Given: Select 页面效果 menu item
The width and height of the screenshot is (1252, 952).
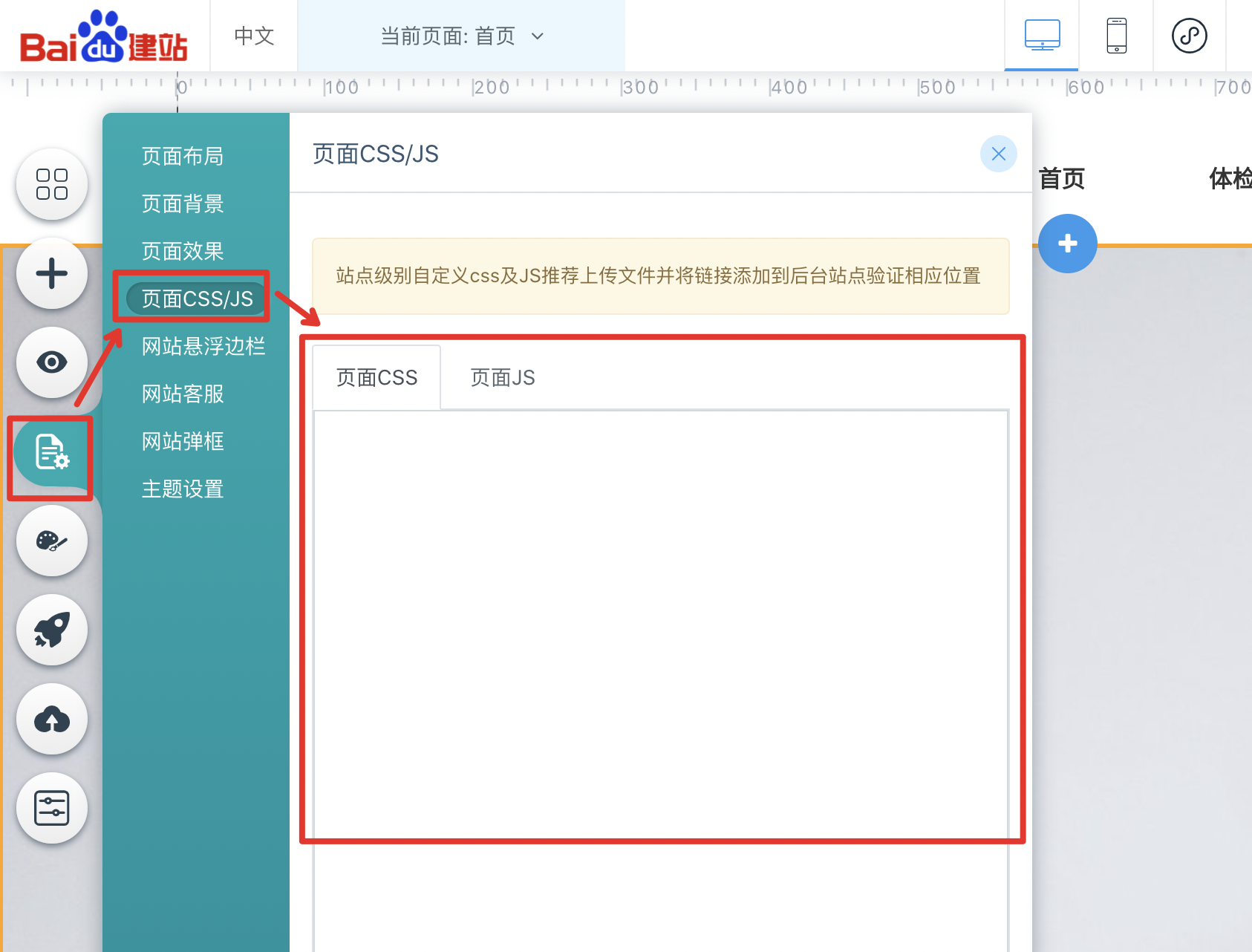Looking at the screenshot, I should click(183, 251).
